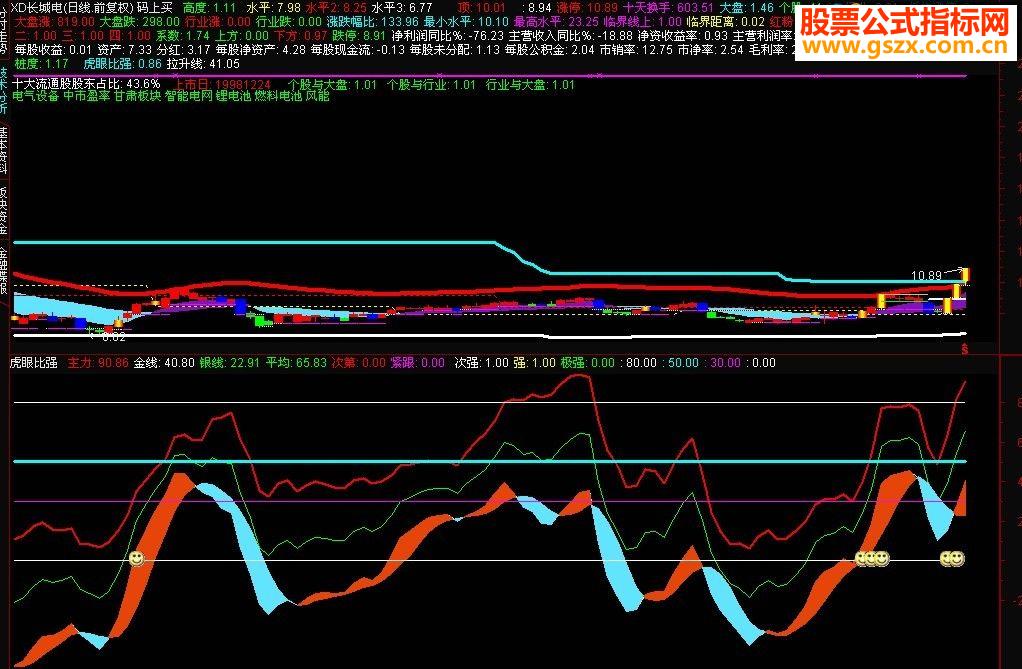Click the '极强: 0.00' indicator value

[x=588, y=363]
